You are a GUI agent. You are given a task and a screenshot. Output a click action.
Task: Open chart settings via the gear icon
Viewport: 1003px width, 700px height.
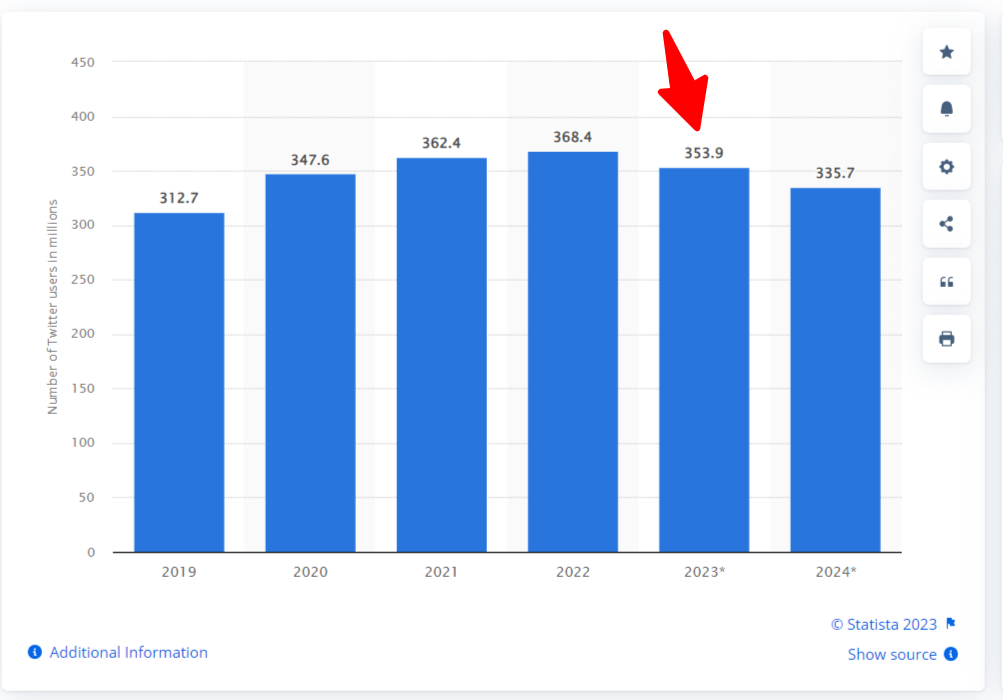945,167
